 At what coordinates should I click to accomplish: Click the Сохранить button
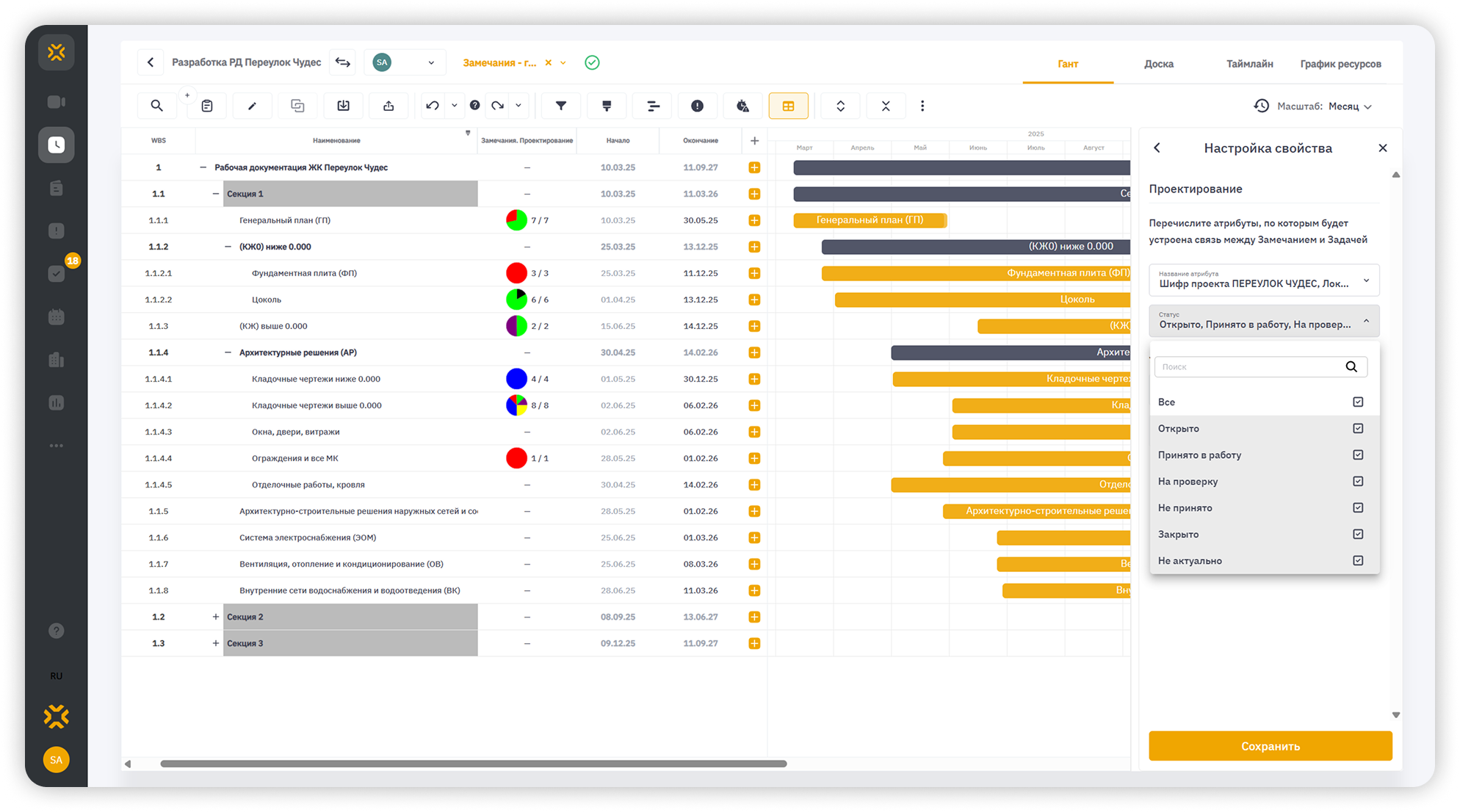(1270, 746)
